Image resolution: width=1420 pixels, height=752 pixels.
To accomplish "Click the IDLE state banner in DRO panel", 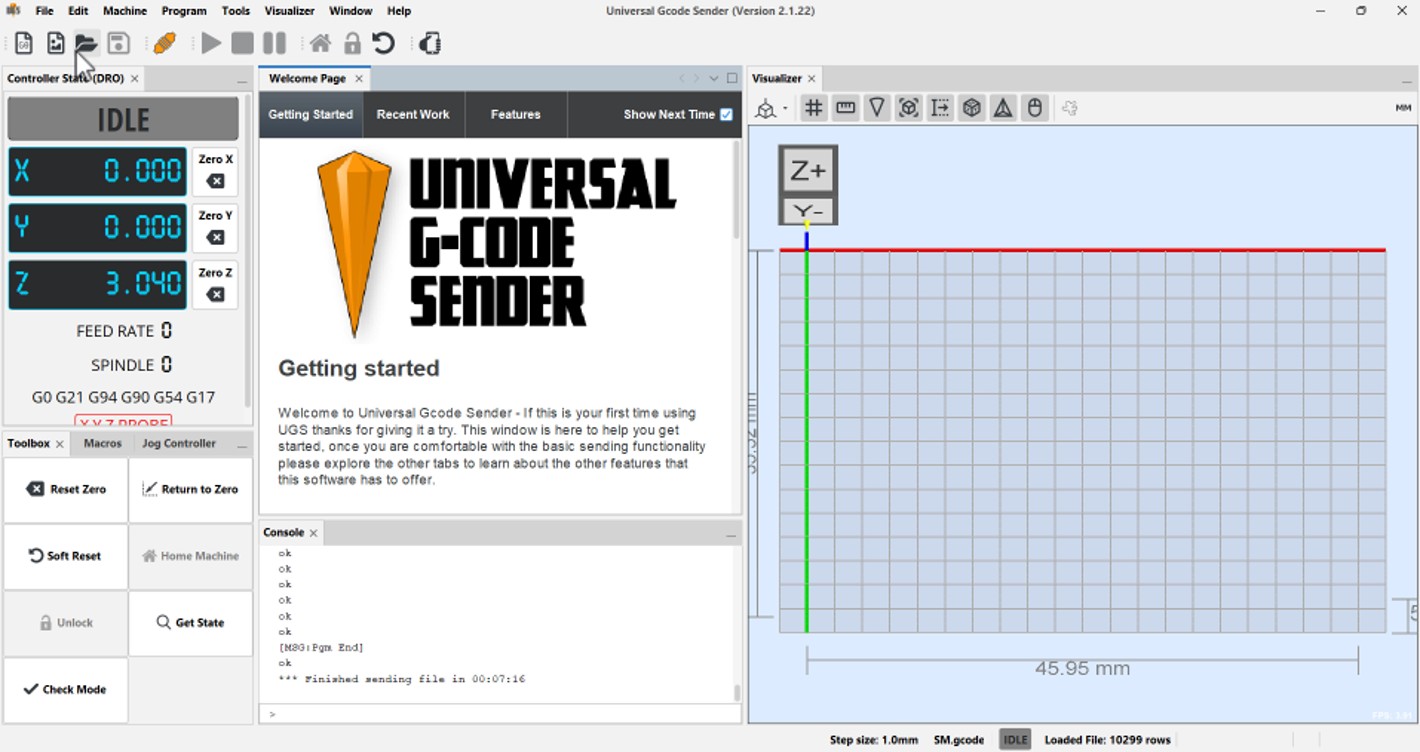I will [123, 119].
